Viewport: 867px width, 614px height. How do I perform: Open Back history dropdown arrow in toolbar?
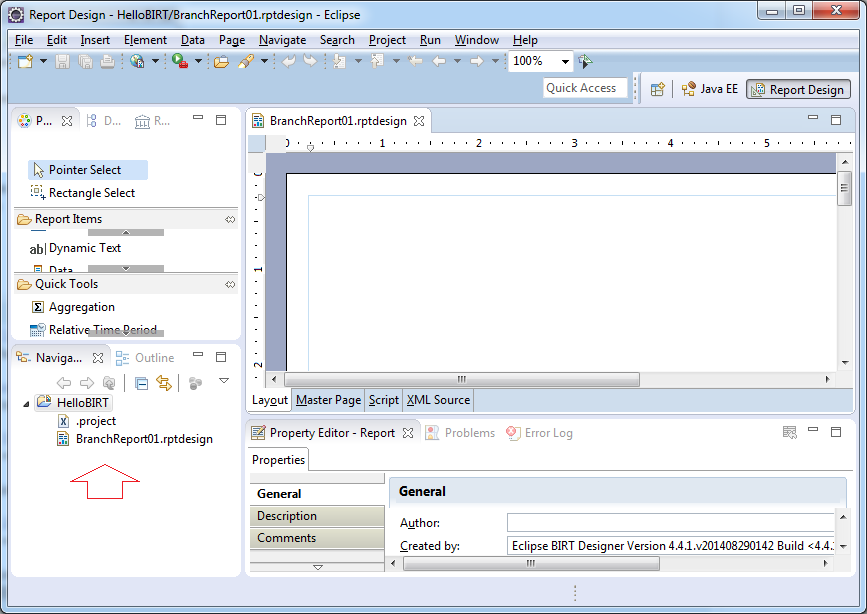pyautogui.click(x=457, y=61)
